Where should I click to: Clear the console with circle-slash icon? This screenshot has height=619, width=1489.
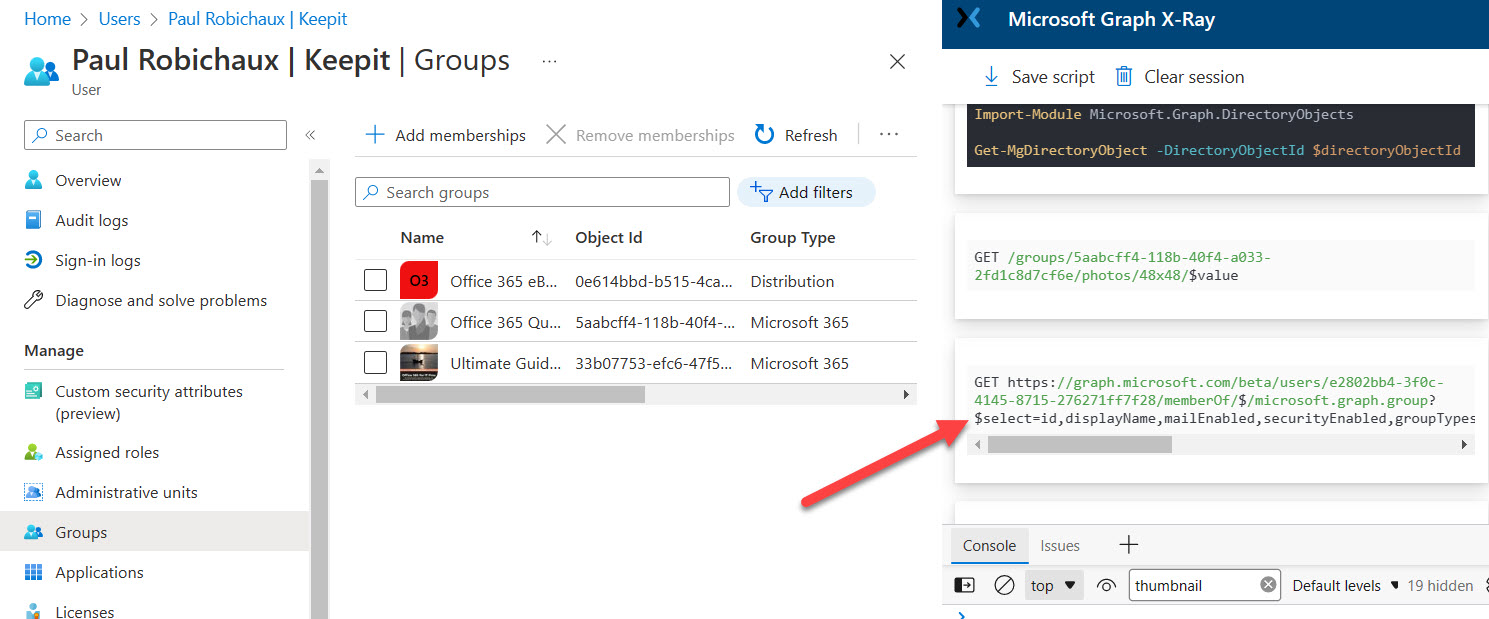[1004, 586]
